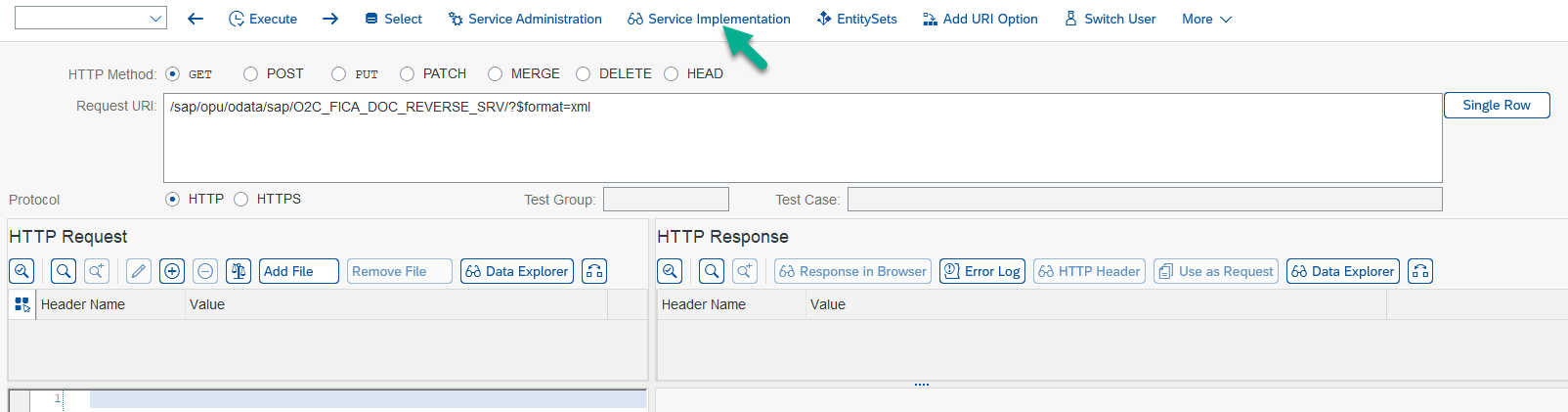The image size is (1568, 412).
Task: Click the Add File button
Action: tap(299, 271)
